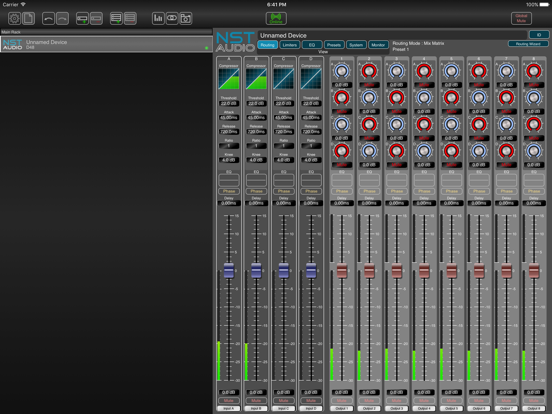The width and height of the screenshot is (552, 414).
Task: Click Output 1 matrix knob for input A
Action: pos(341,71)
